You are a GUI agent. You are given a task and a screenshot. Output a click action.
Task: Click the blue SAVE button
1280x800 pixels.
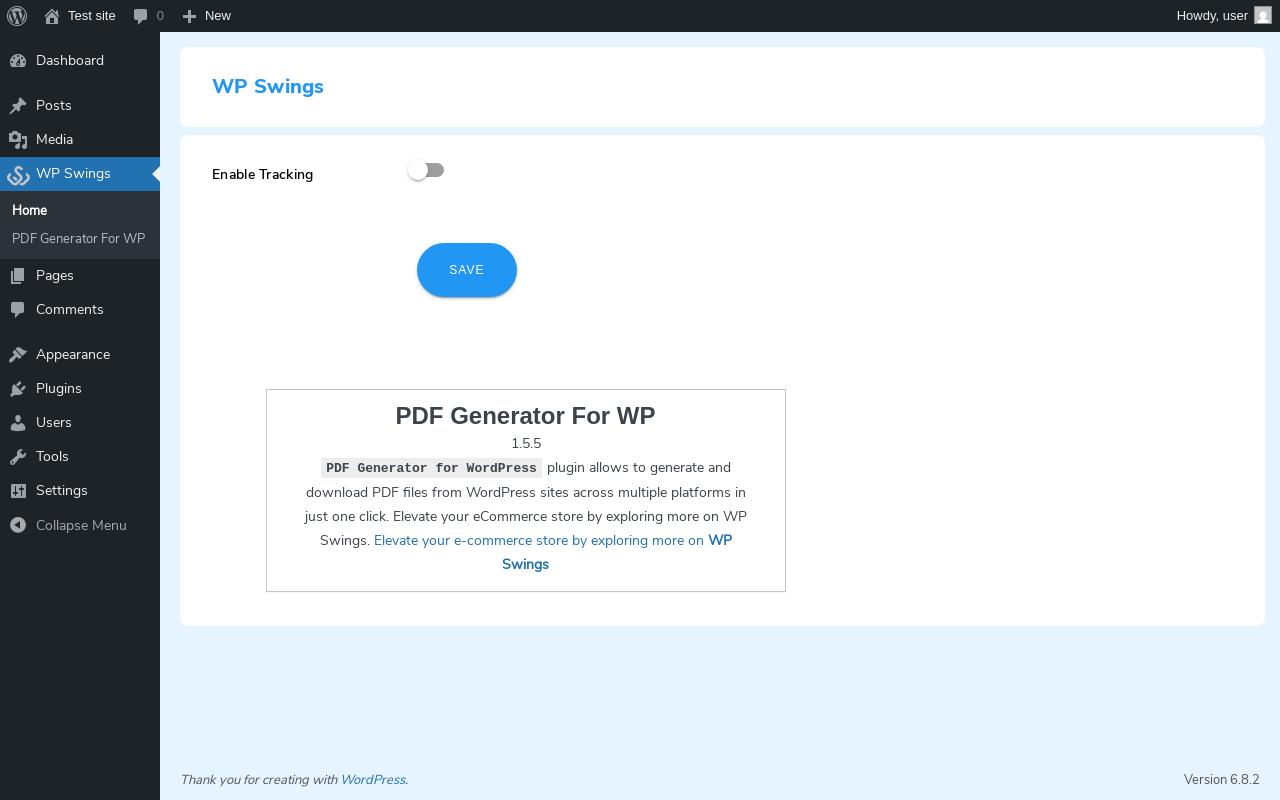[467, 270]
